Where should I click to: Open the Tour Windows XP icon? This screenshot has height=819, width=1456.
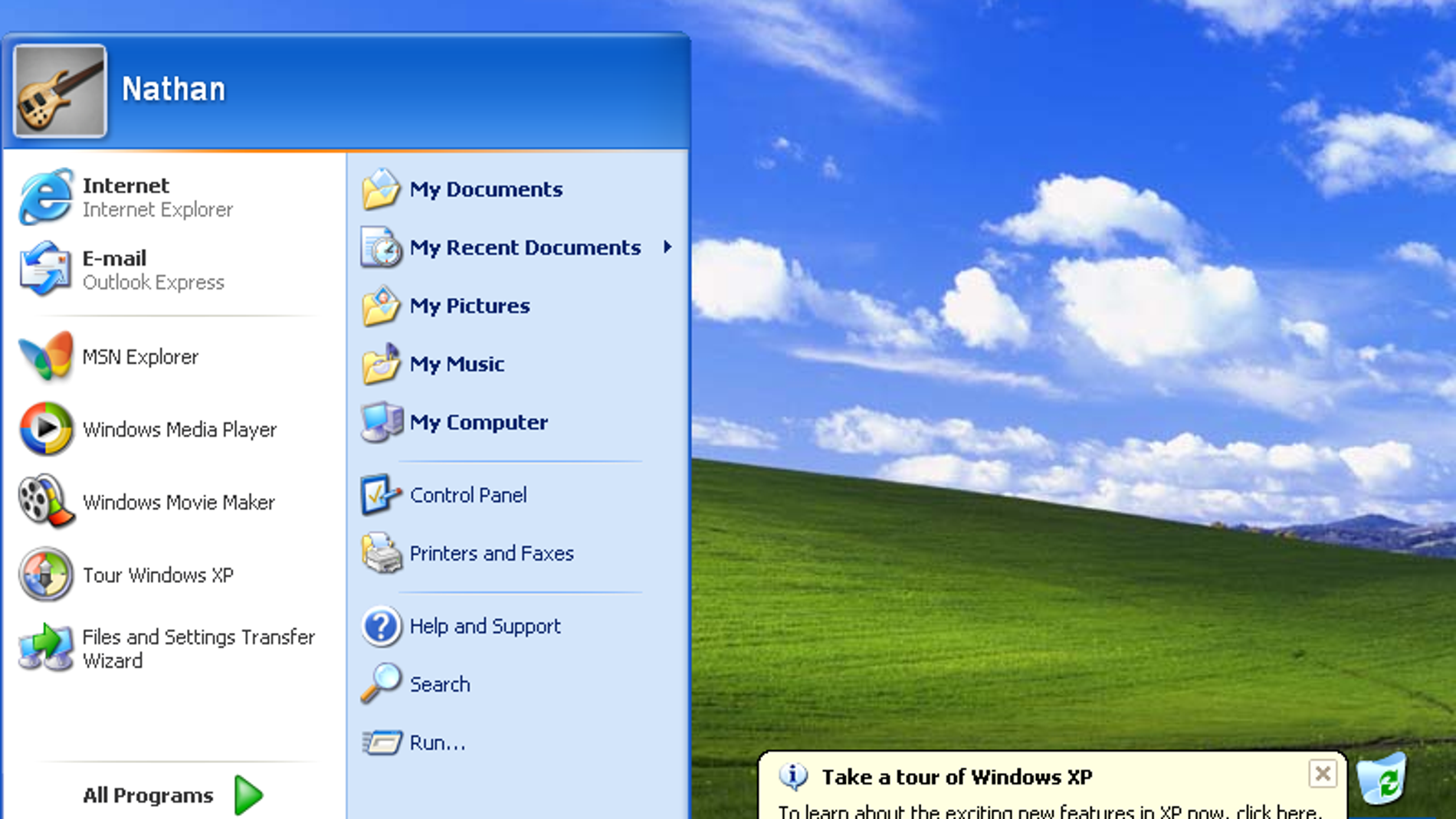pos(46,575)
